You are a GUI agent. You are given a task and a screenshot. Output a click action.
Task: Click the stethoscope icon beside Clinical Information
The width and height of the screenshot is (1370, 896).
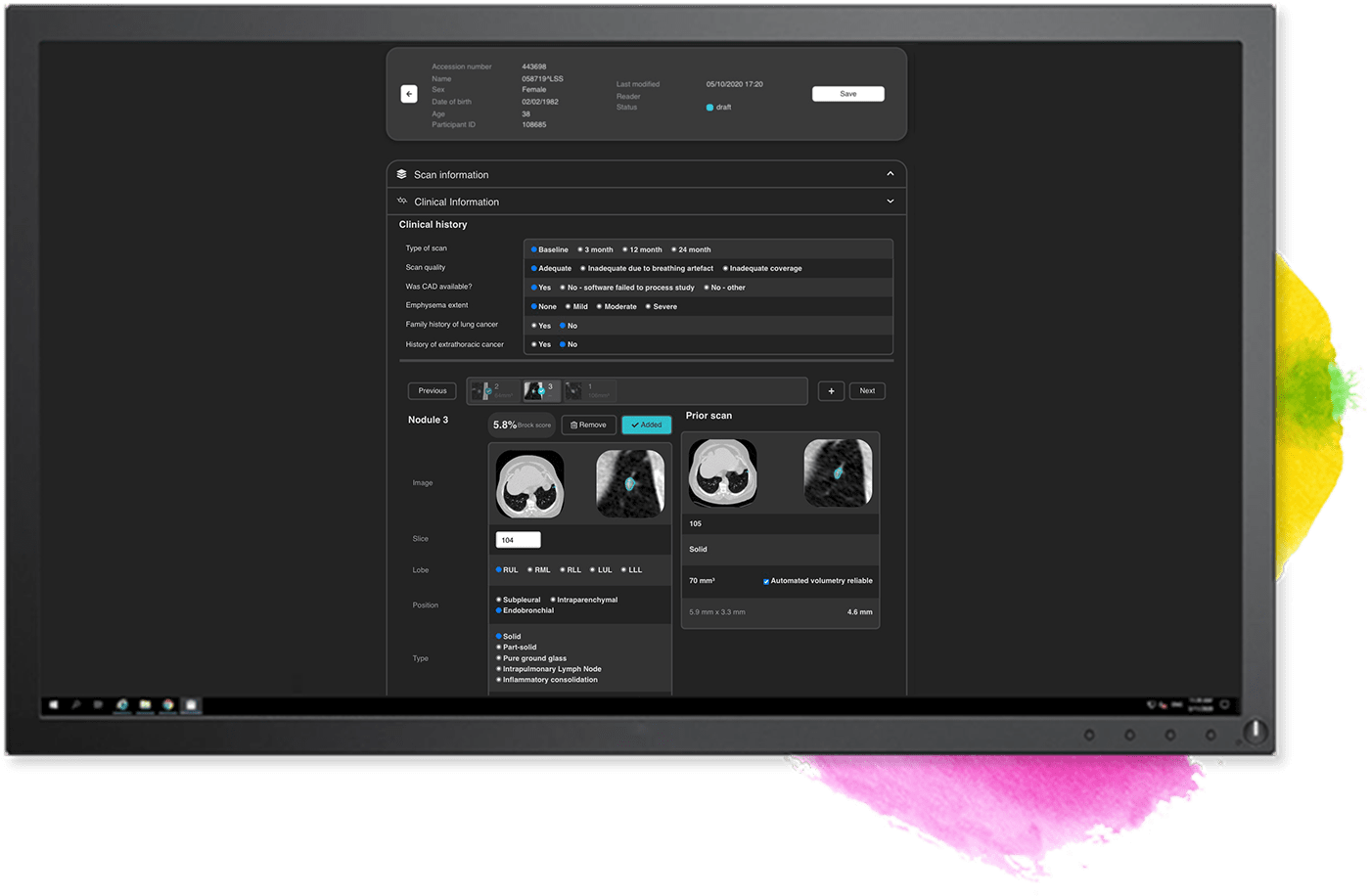pos(401,201)
